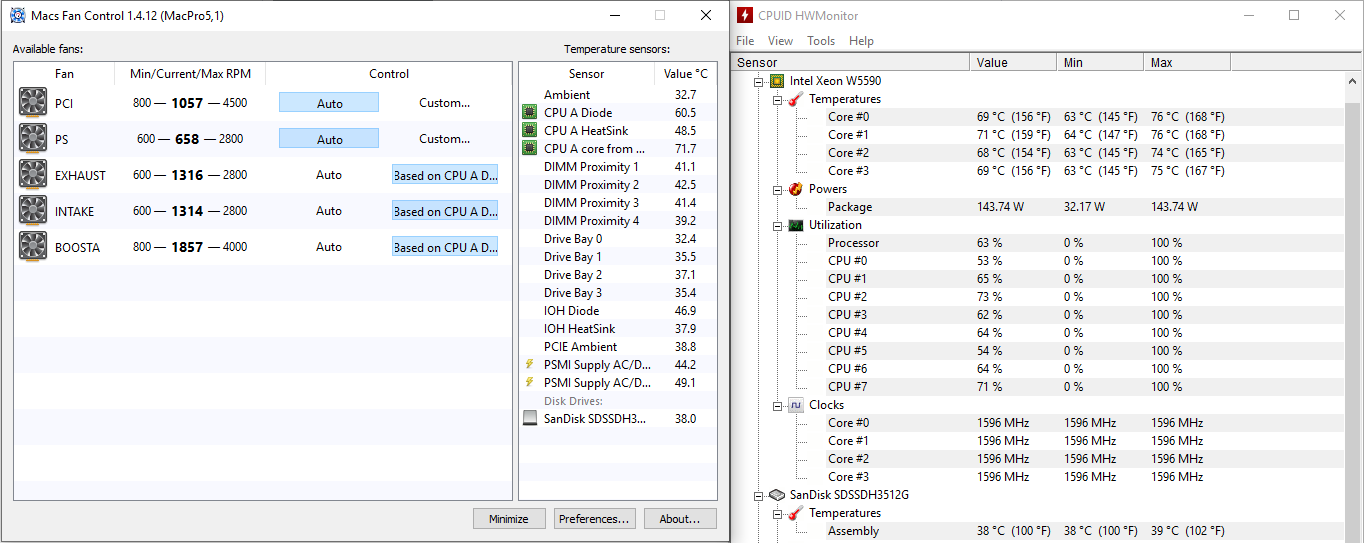Select the Processor utilization row

pyautogui.click(x=1039, y=242)
